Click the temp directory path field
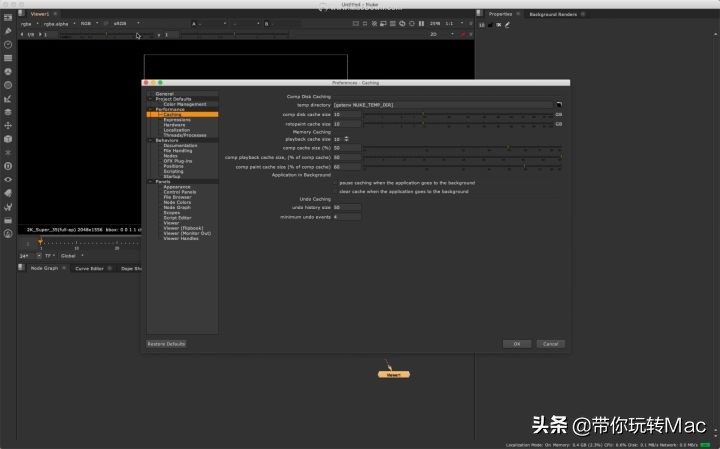The width and height of the screenshot is (720, 449). tap(444, 105)
